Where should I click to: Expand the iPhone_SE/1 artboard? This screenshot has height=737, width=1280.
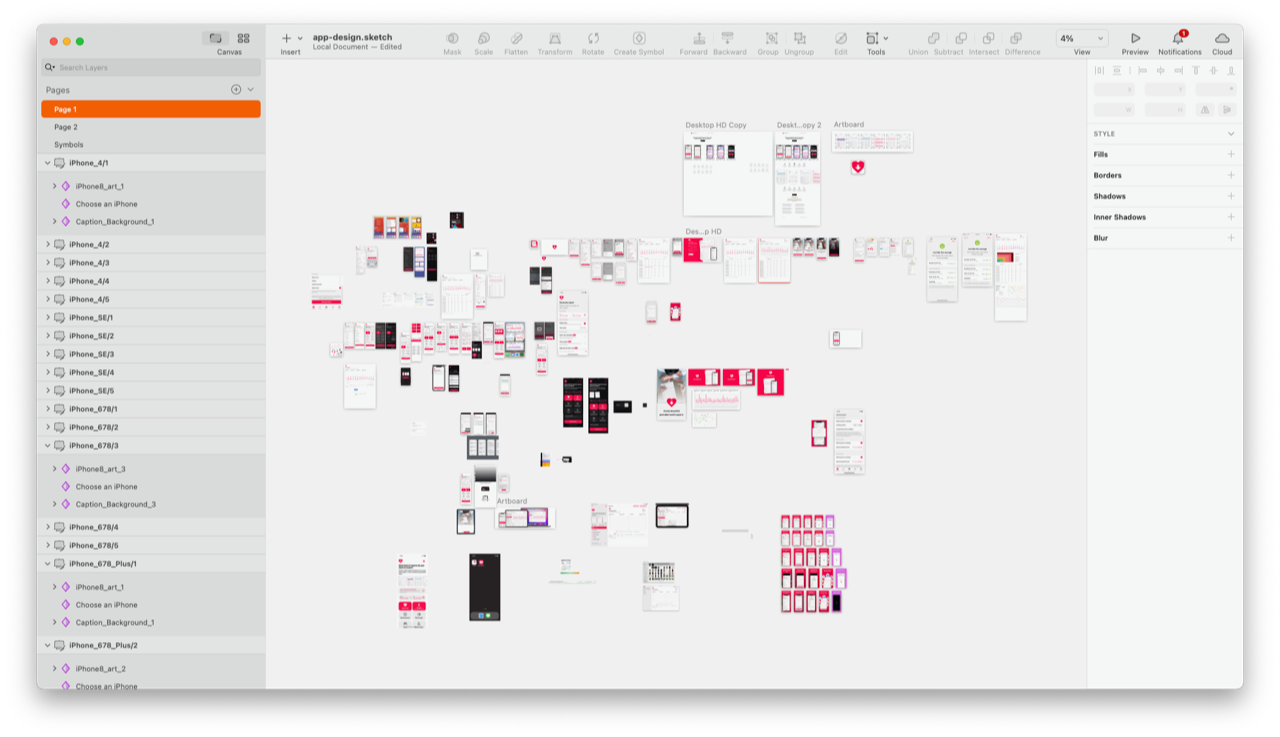pos(47,318)
